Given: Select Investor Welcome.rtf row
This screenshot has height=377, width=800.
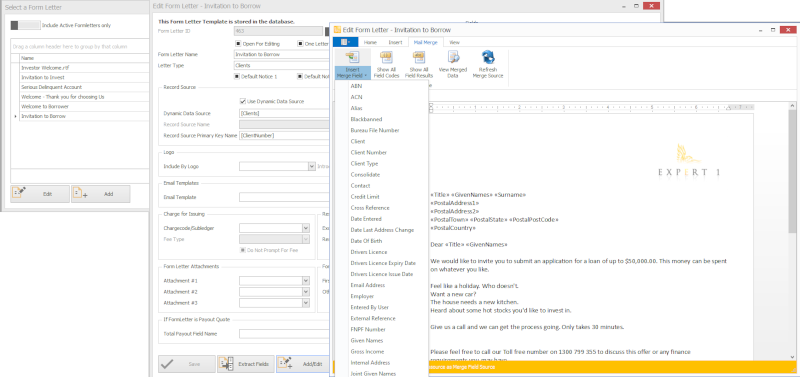Looking at the screenshot, I should point(84,67).
